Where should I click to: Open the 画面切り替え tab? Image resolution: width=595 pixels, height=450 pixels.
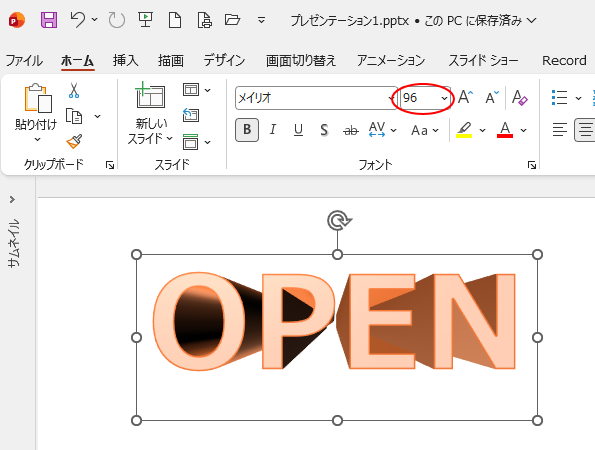[301, 61]
